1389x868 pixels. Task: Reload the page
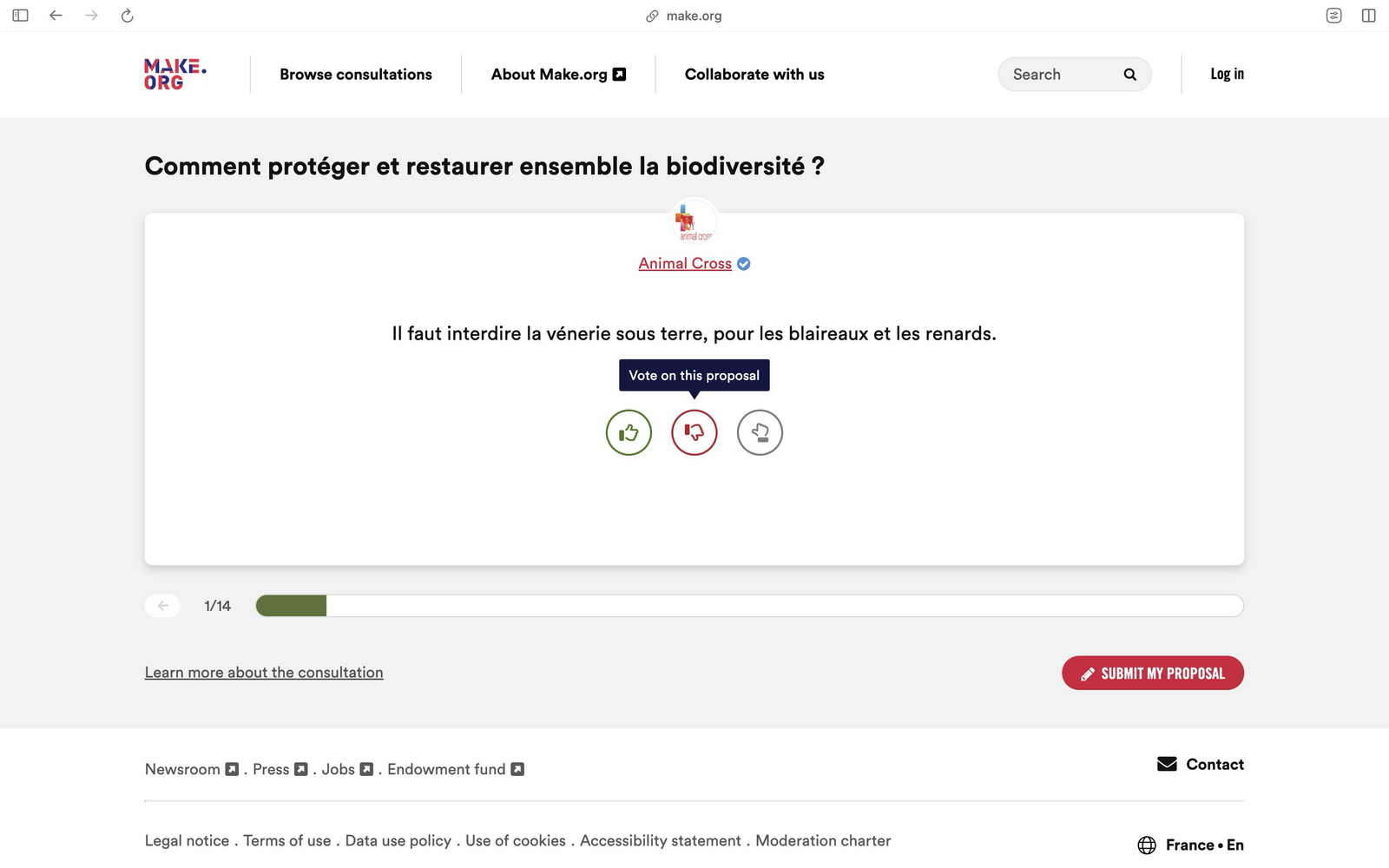click(x=128, y=16)
